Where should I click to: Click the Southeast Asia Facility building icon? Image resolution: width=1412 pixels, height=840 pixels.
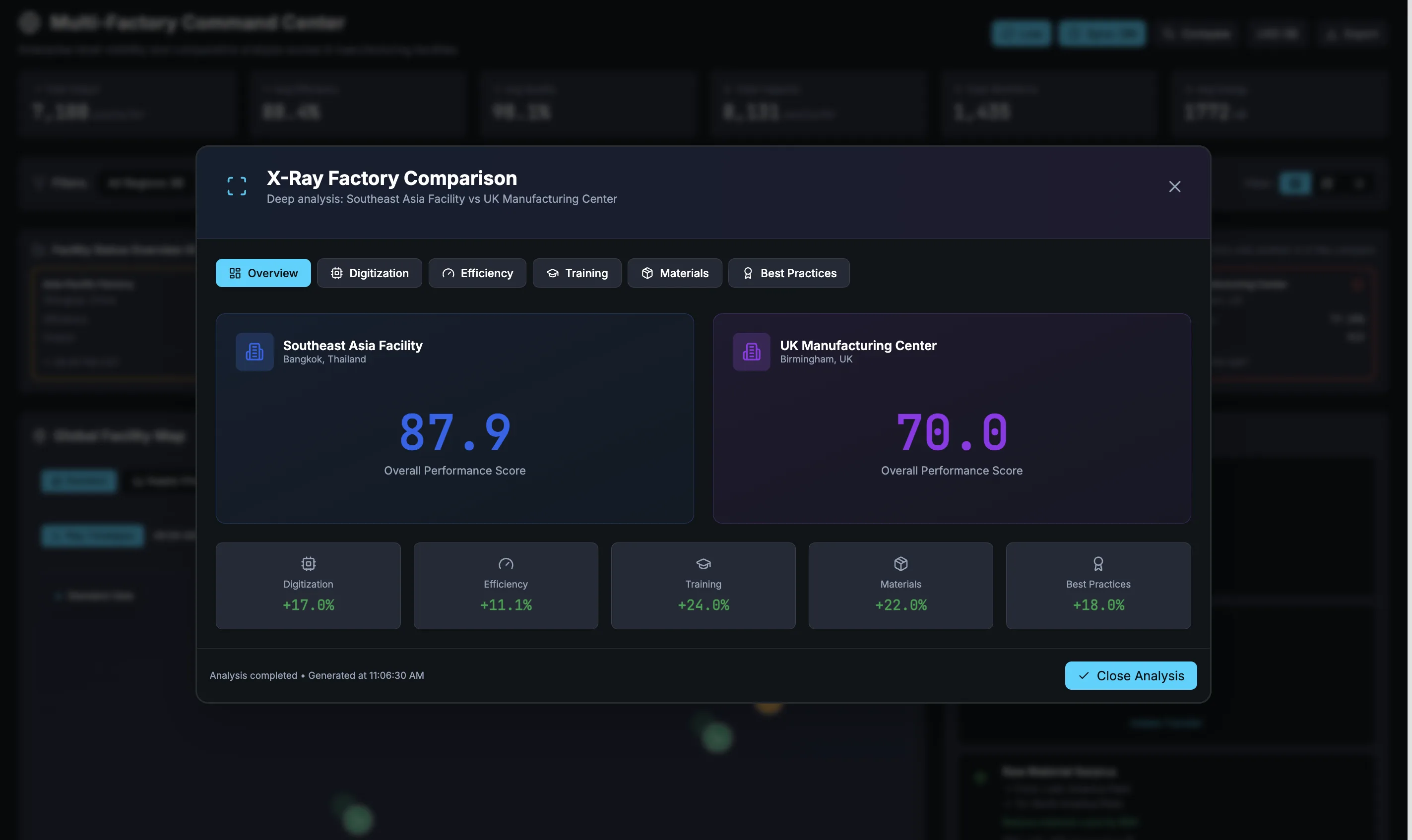[254, 352]
